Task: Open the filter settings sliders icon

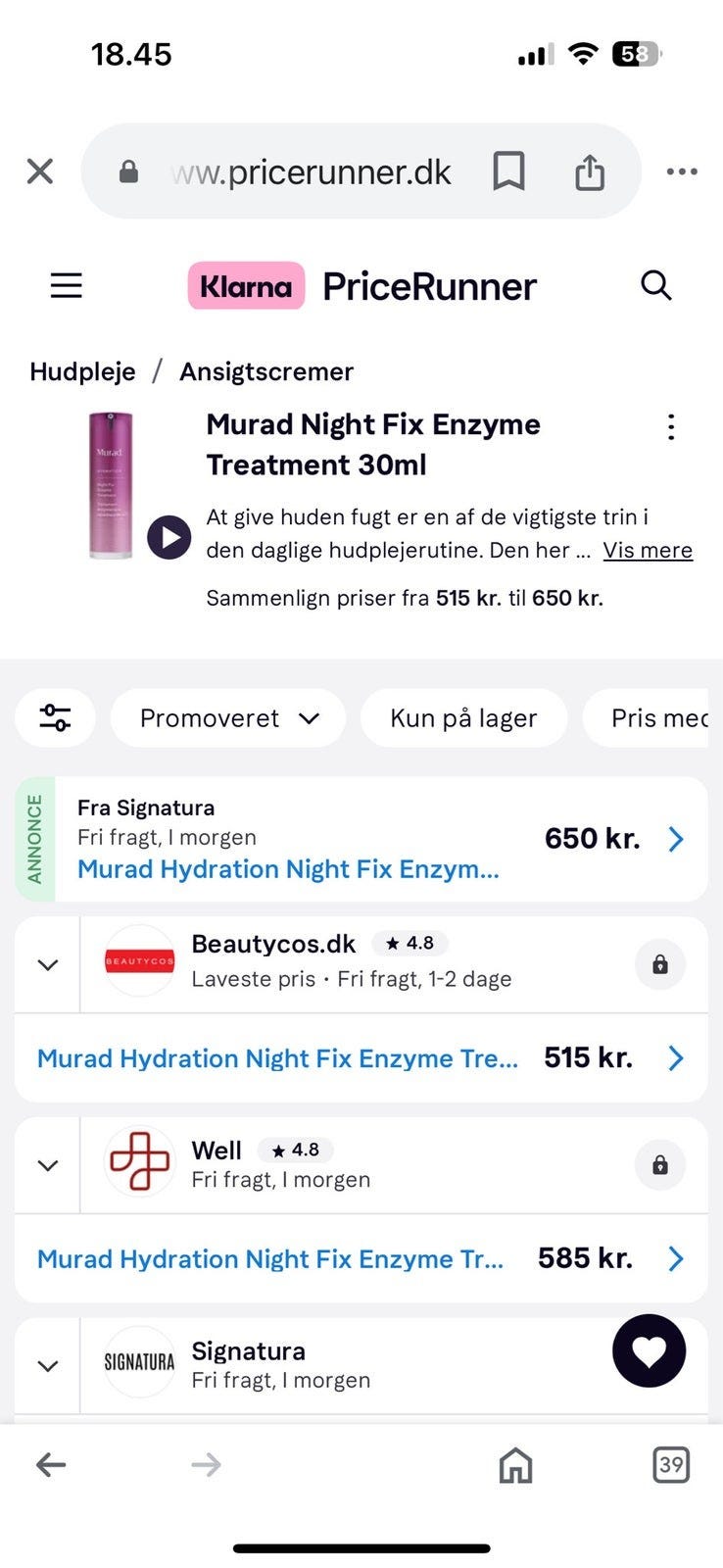Action: (x=55, y=718)
